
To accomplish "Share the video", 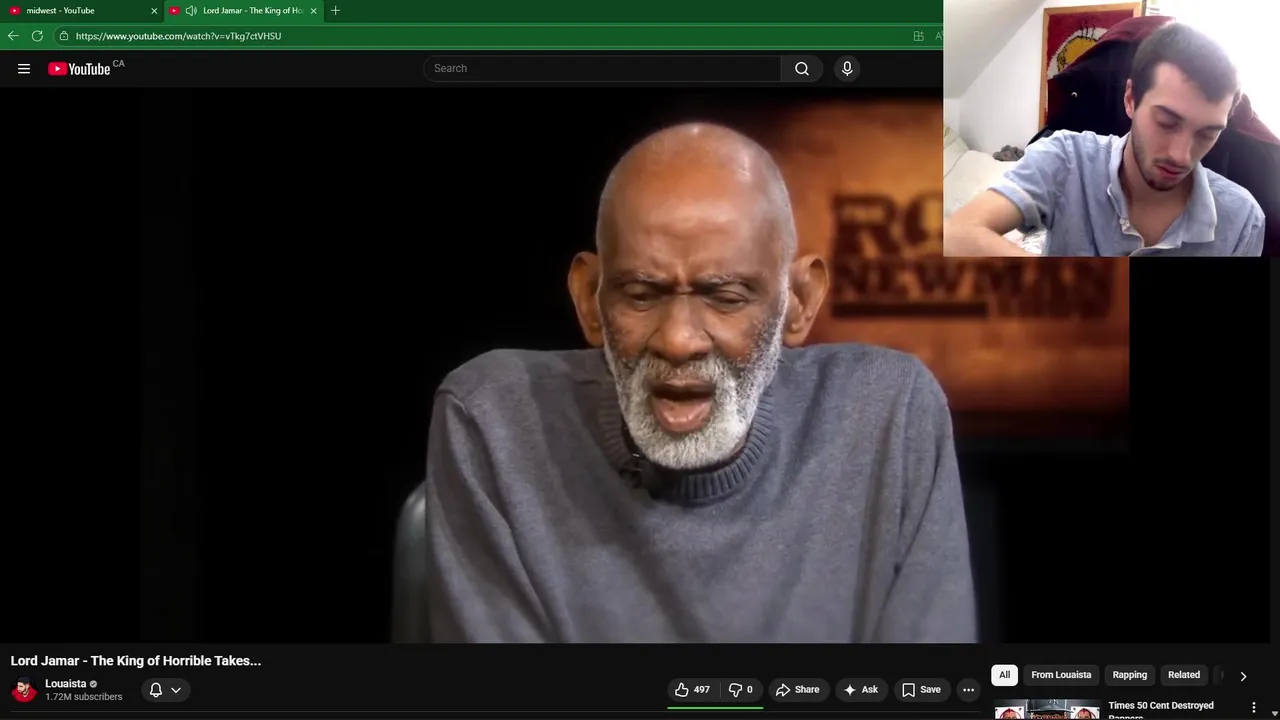I will [797, 689].
